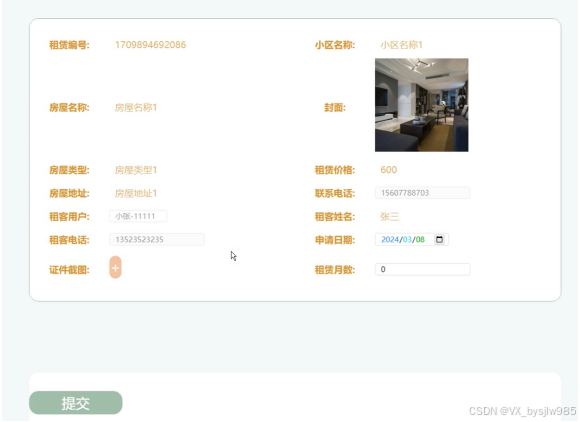Click the 租赁编号 value 1709894692086
This screenshot has height=422, width=580.
(151, 45)
